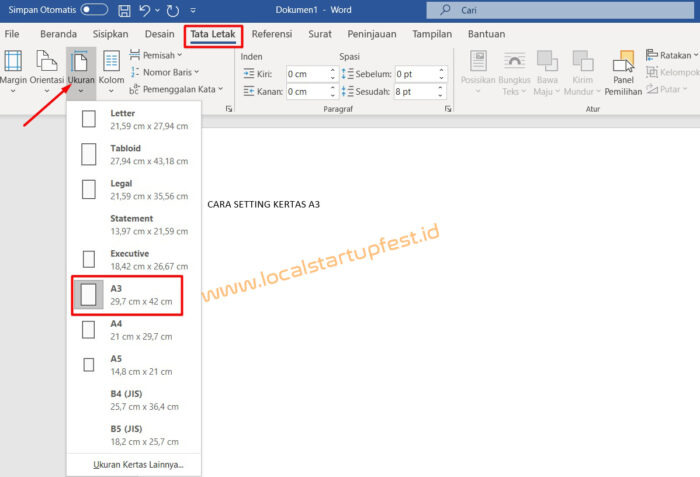Open Page Setup dialog launcher
The width and height of the screenshot is (700, 477).
(x=229, y=109)
